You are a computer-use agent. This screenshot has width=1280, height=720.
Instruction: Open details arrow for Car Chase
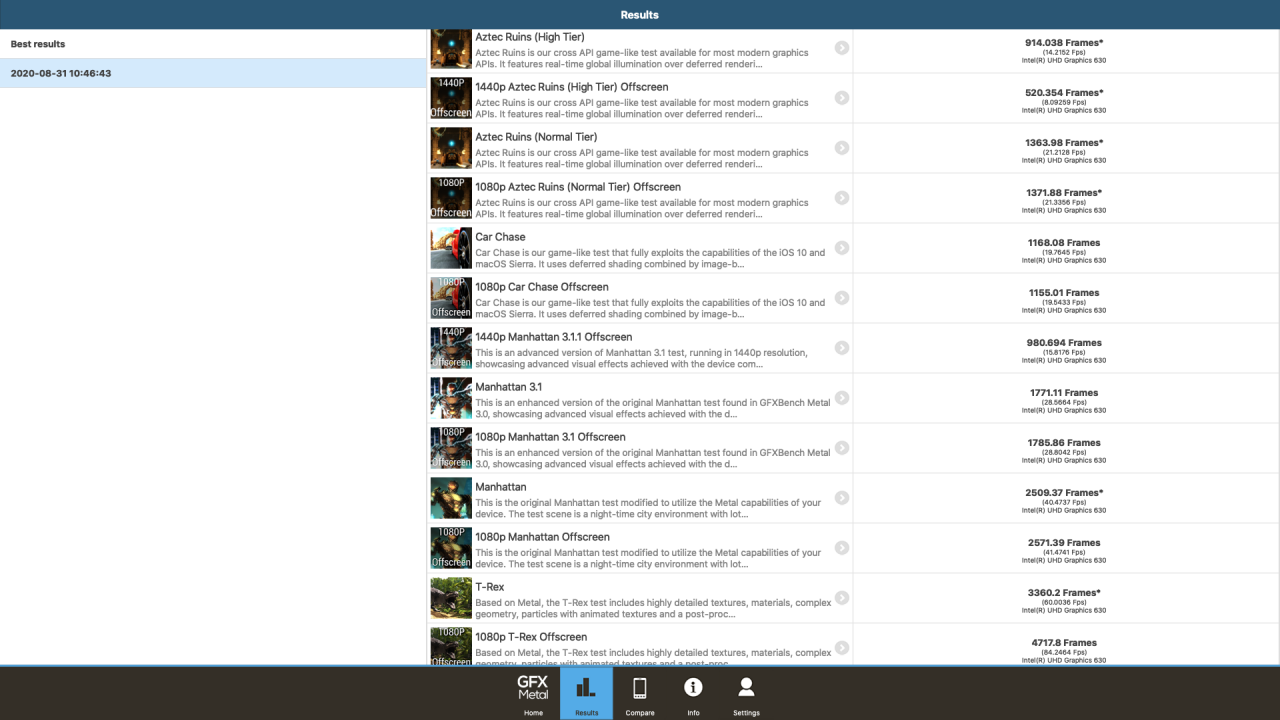[842, 248]
